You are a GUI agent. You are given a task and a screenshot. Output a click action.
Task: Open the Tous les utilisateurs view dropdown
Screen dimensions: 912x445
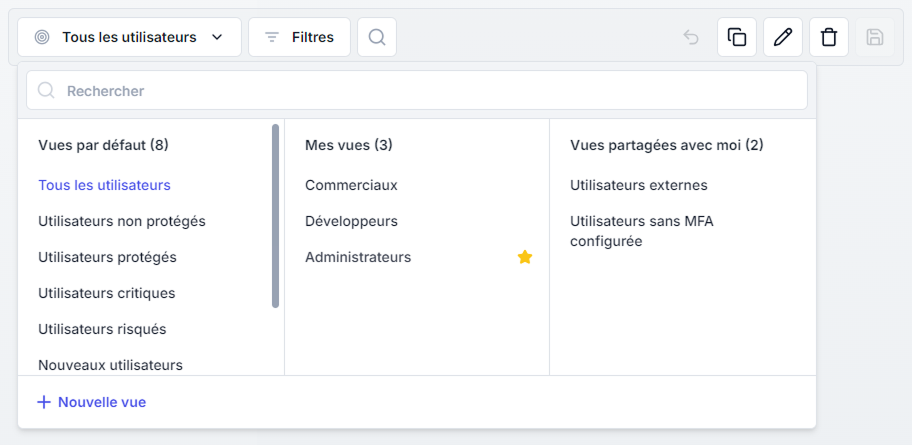[129, 37]
